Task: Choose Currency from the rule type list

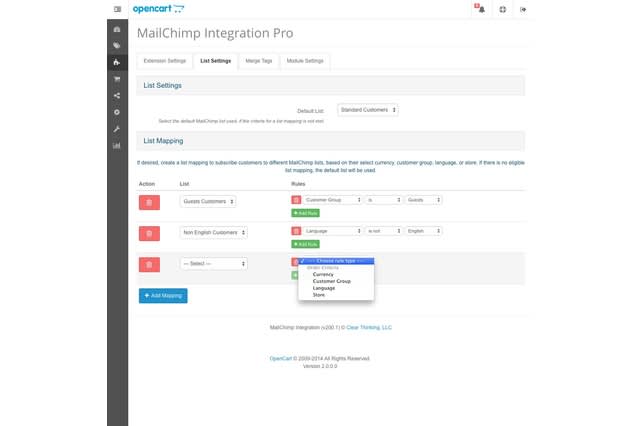Action: click(323, 274)
